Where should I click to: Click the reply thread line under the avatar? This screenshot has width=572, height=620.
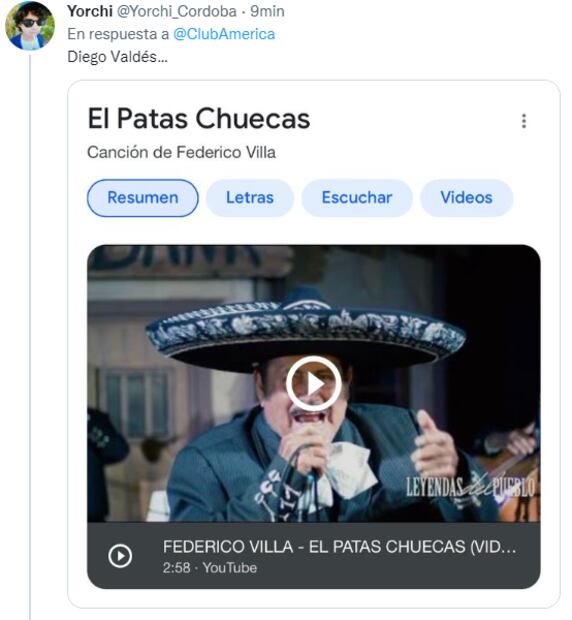tap(30, 336)
